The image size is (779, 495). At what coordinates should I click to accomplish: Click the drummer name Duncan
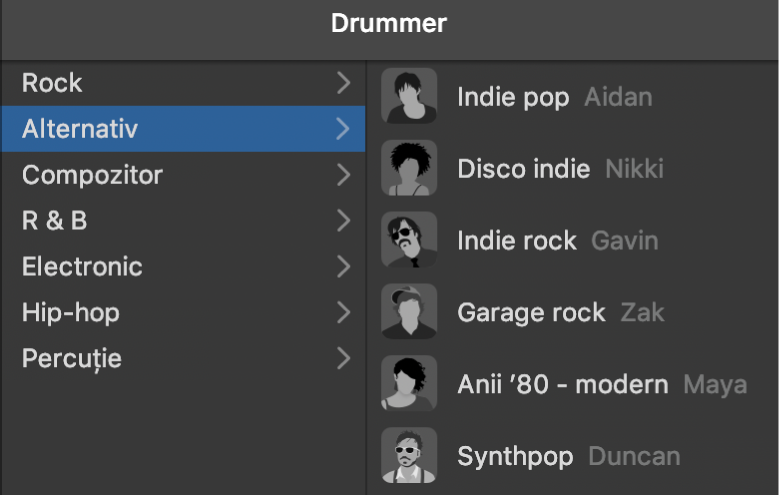tap(634, 456)
